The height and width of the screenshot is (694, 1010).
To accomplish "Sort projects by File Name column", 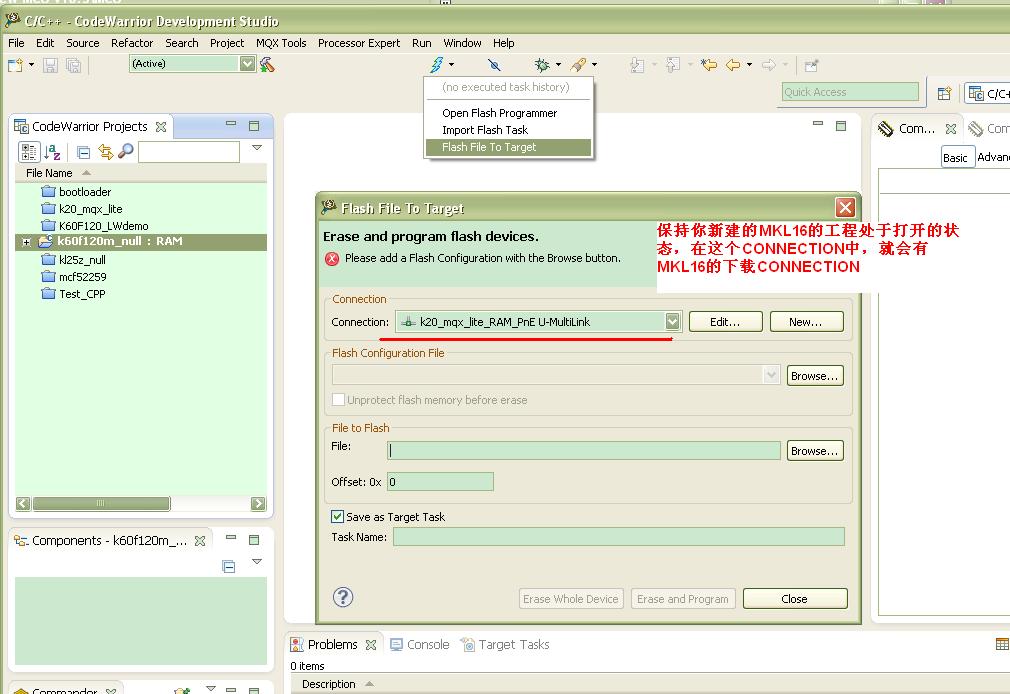I will pos(49,173).
